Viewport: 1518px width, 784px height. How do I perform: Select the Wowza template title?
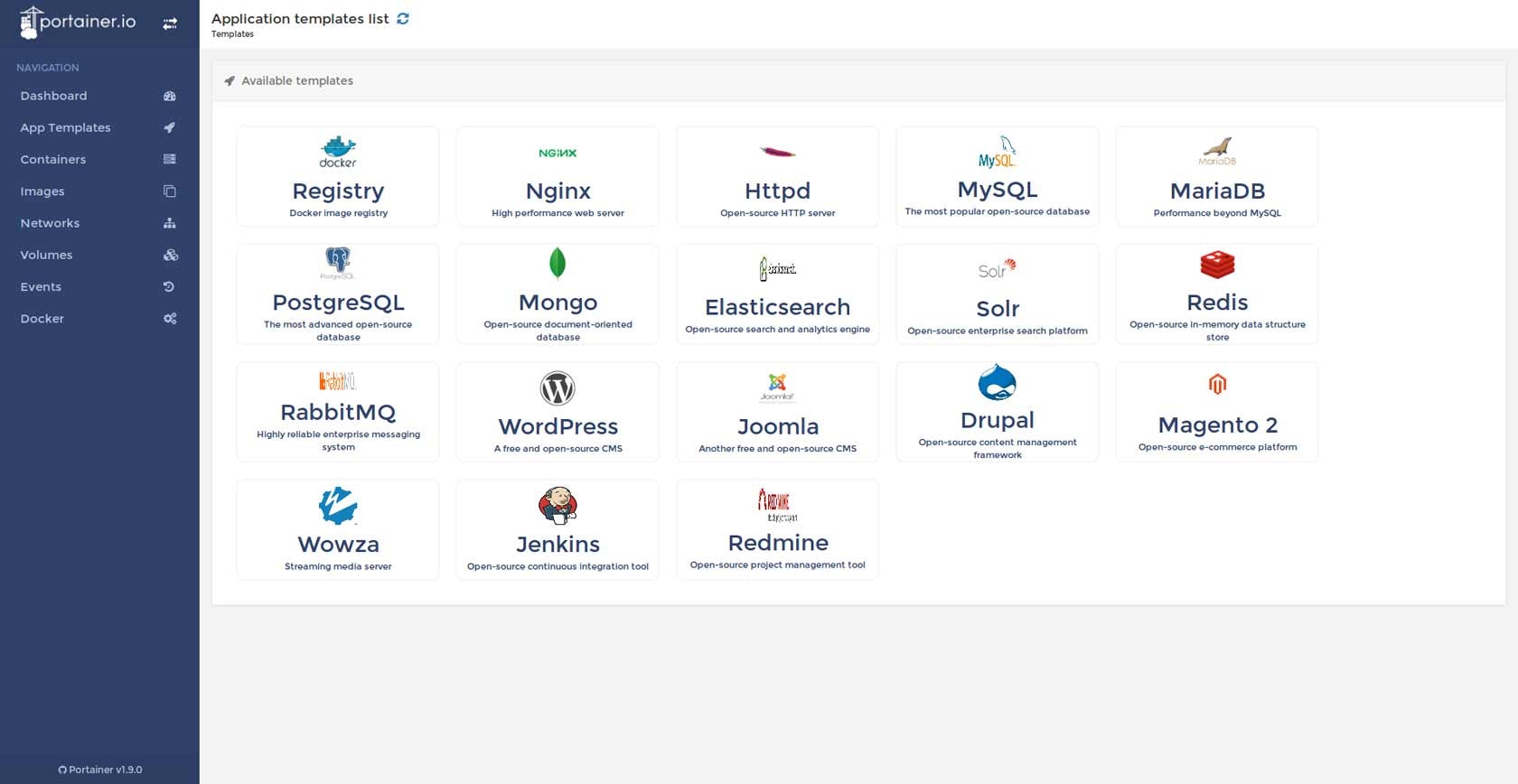338,545
